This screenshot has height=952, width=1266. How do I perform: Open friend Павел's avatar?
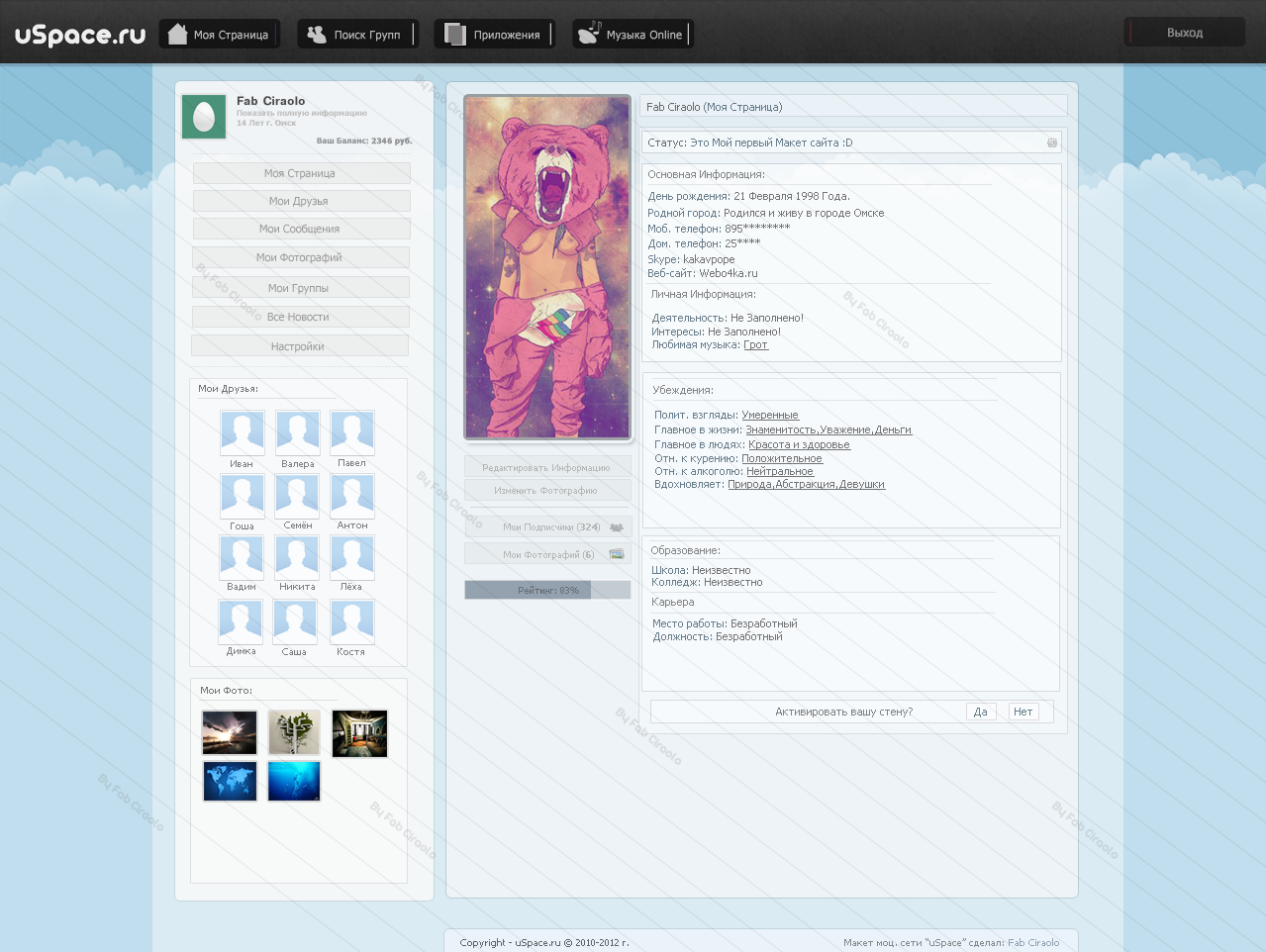(x=352, y=433)
